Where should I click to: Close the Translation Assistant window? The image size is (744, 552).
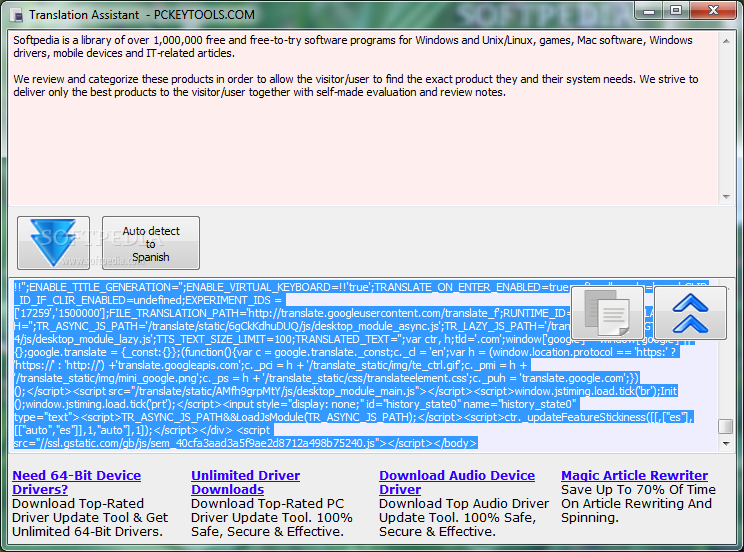[713, 10]
